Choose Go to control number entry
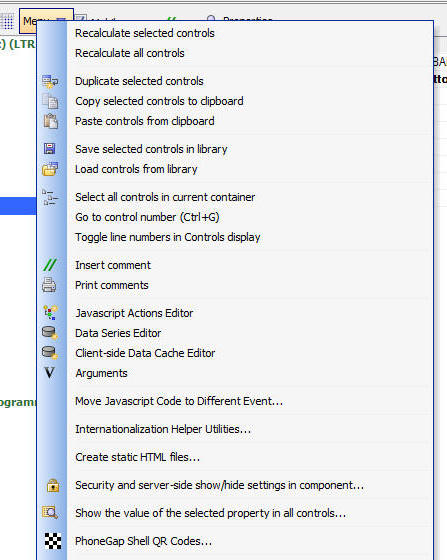 click(x=147, y=217)
